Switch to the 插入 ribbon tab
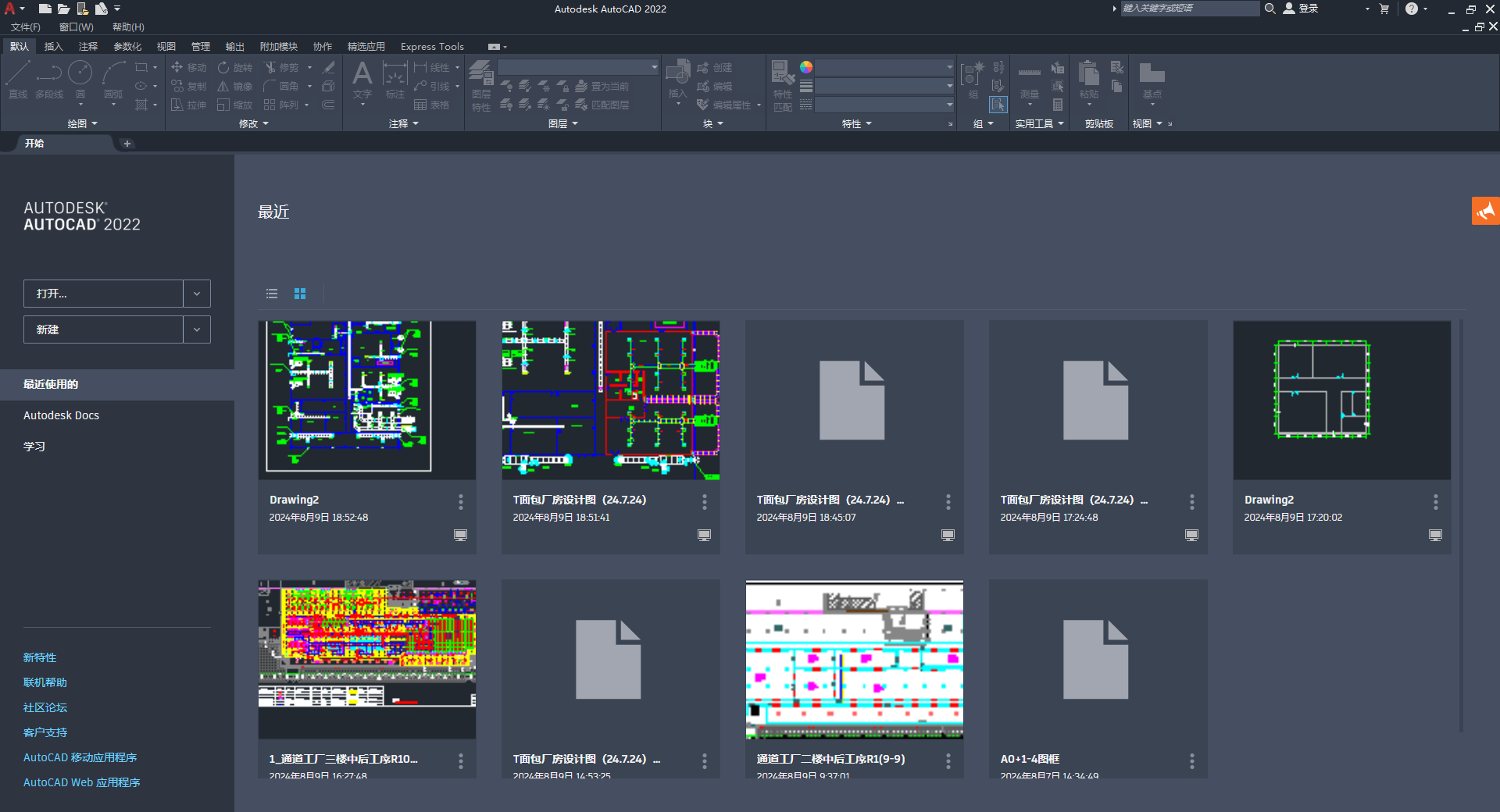Image resolution: width=1500 pixels, height=812 pixels. click(x=53, y=47)
